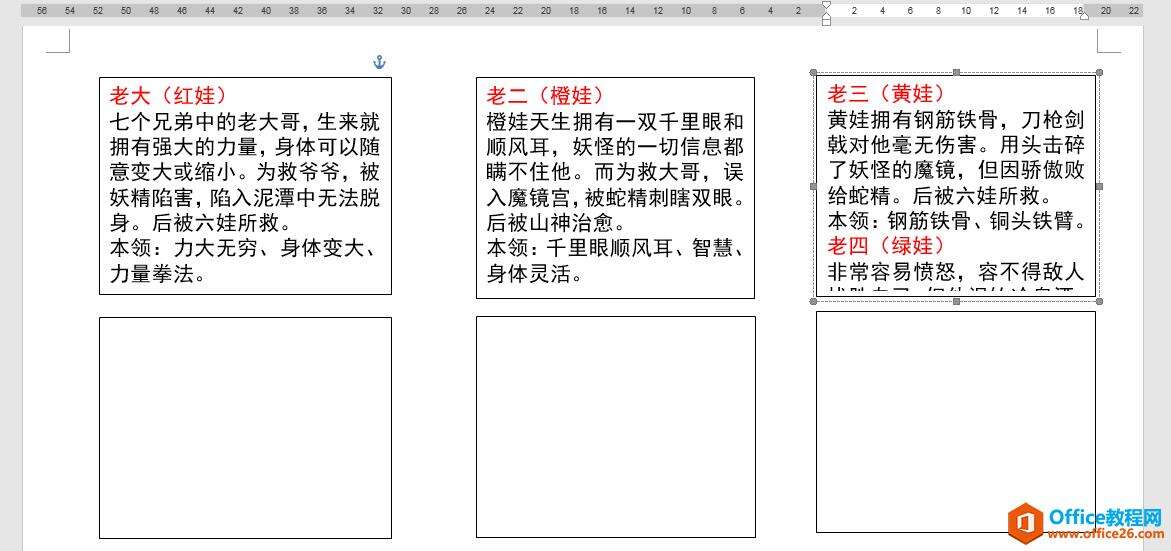Screen dimensions: 1171x551
Task: Place cursor in the 老大（红娃）heading
Action: coord(168,96)
